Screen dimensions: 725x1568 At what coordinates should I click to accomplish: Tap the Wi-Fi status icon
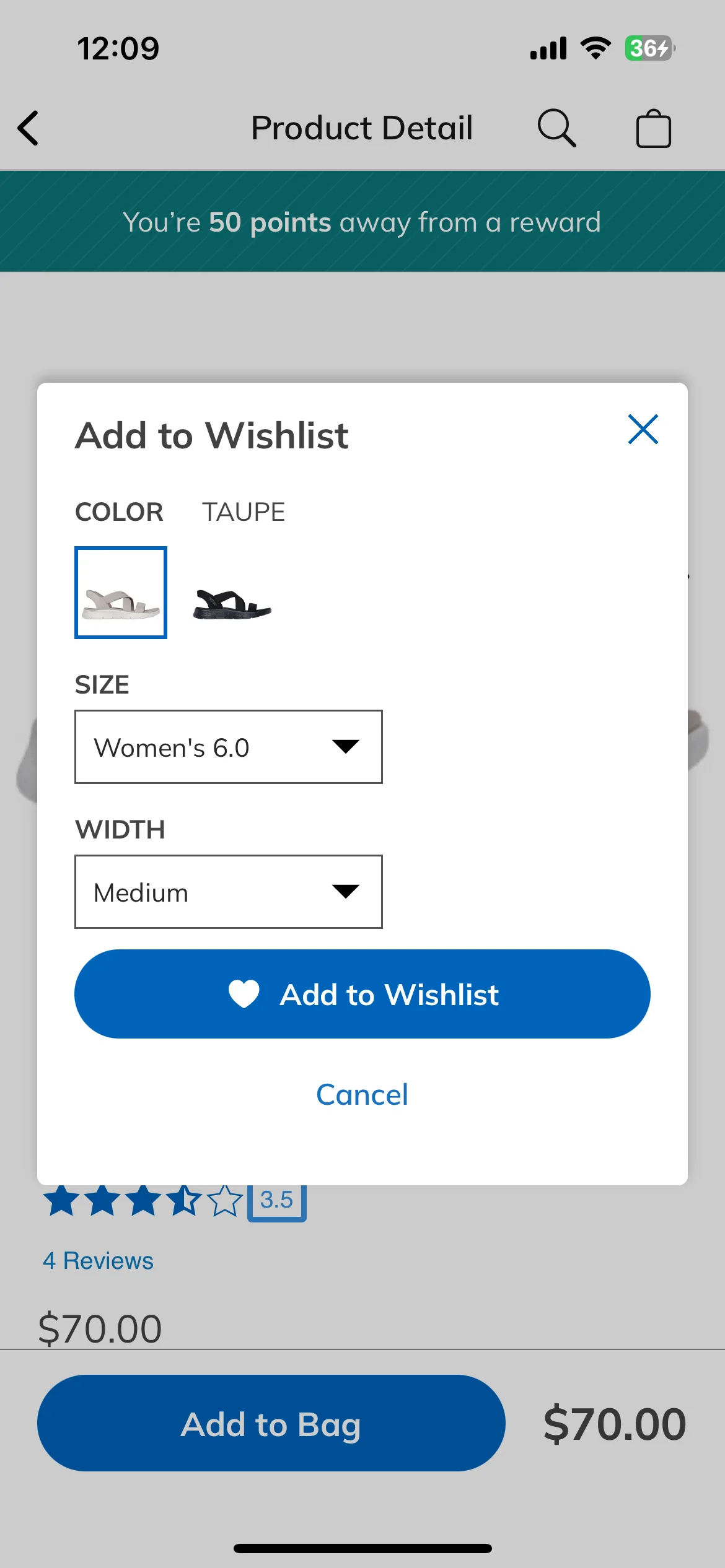coord(595,48)
